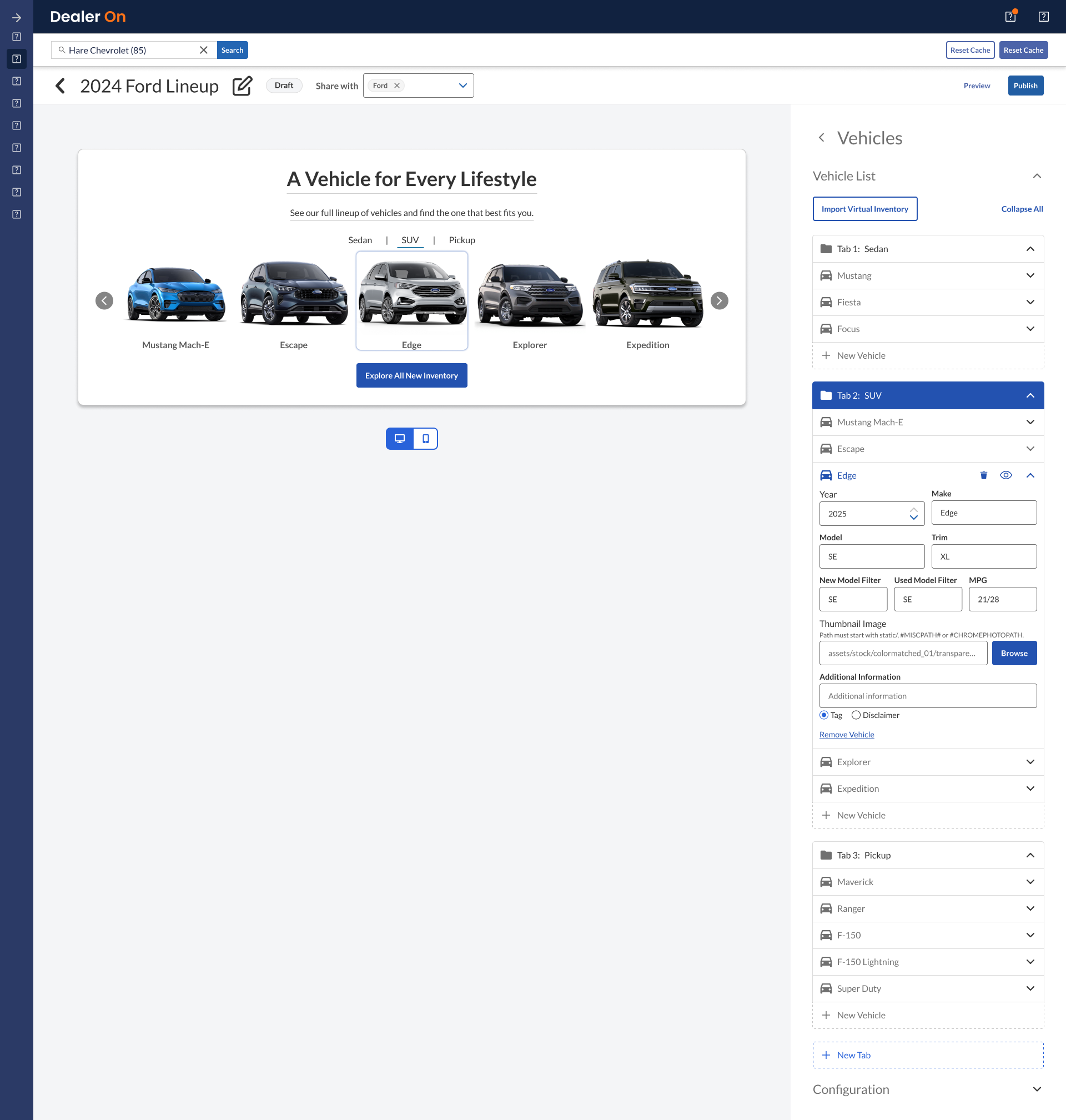The image size is (1066, 1120).
Task: Expand the F-150 Lightning row
Action: pyautogui.click(x=1030, y=962)
